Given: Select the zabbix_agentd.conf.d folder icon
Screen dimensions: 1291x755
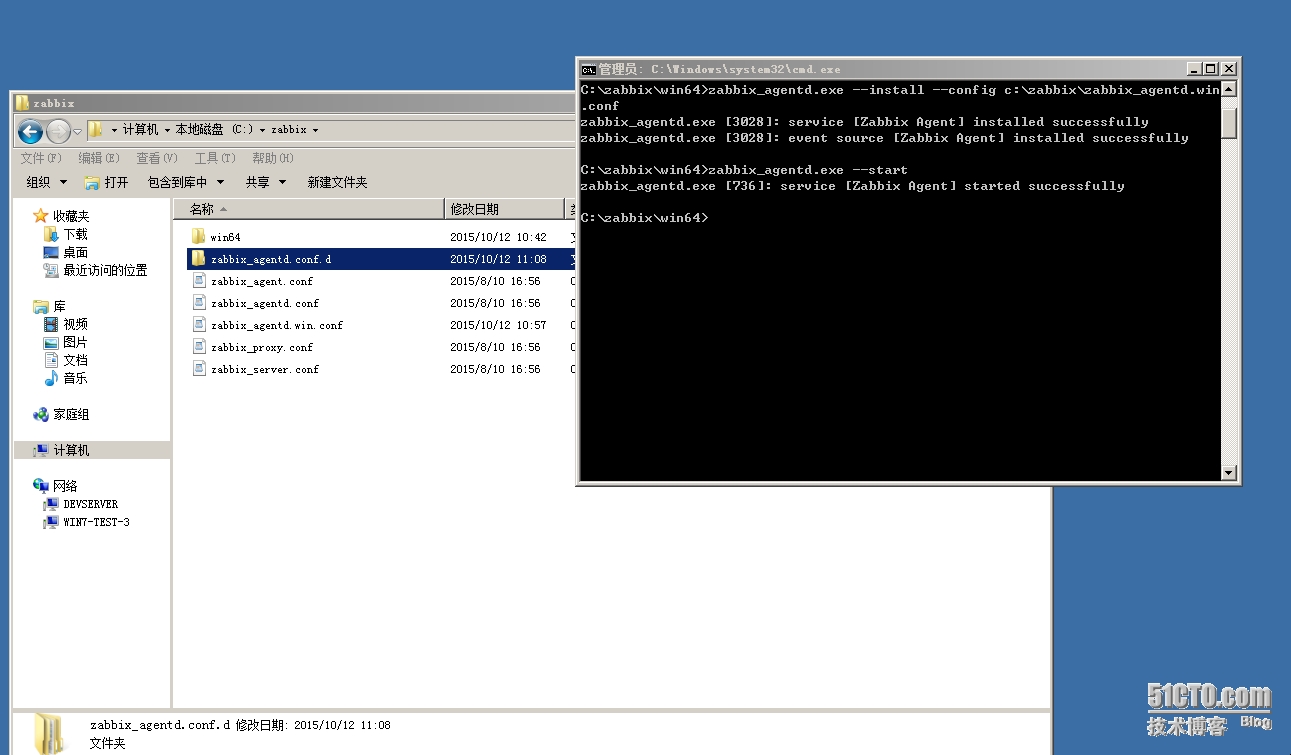Looking at the screenshot, I should pos(198,259).
